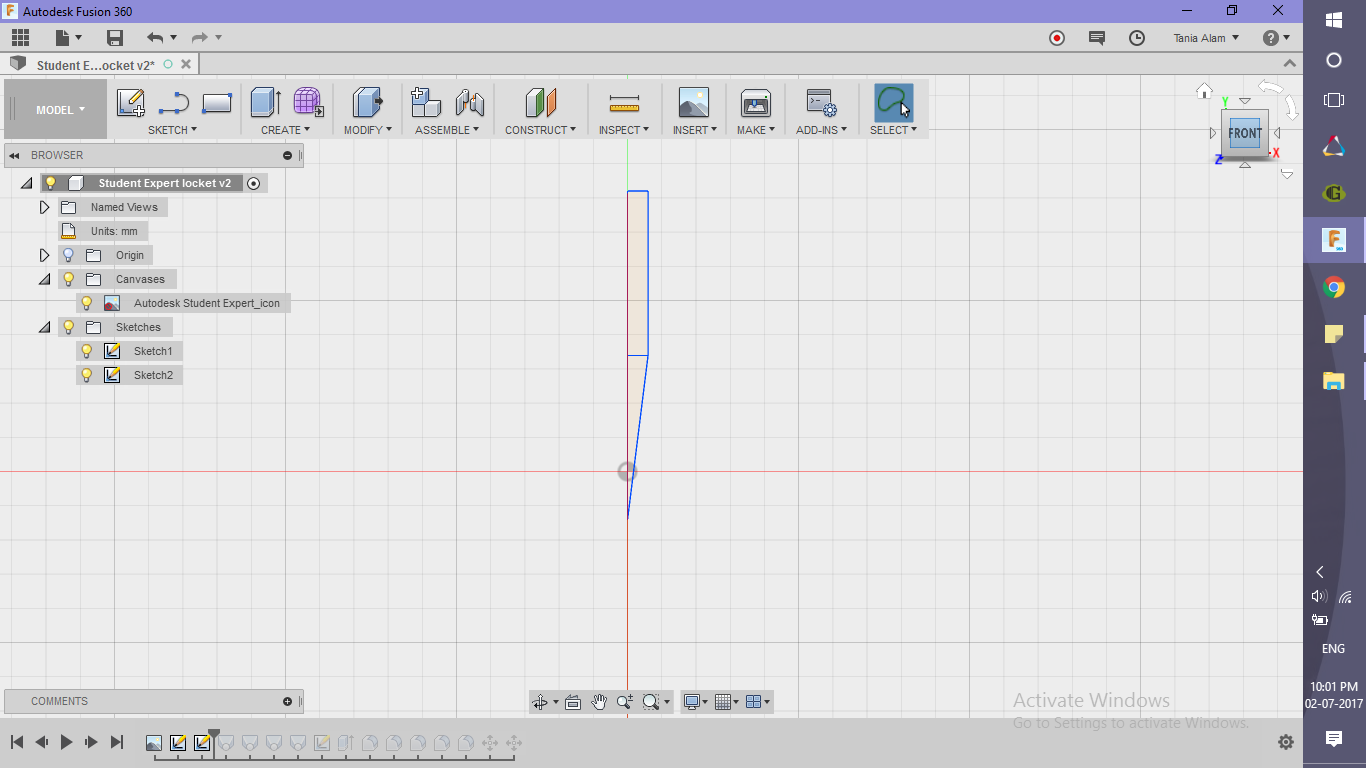
Task: Toggle visibility bulb of Origin folder
Action: click(x=69, y=255)
